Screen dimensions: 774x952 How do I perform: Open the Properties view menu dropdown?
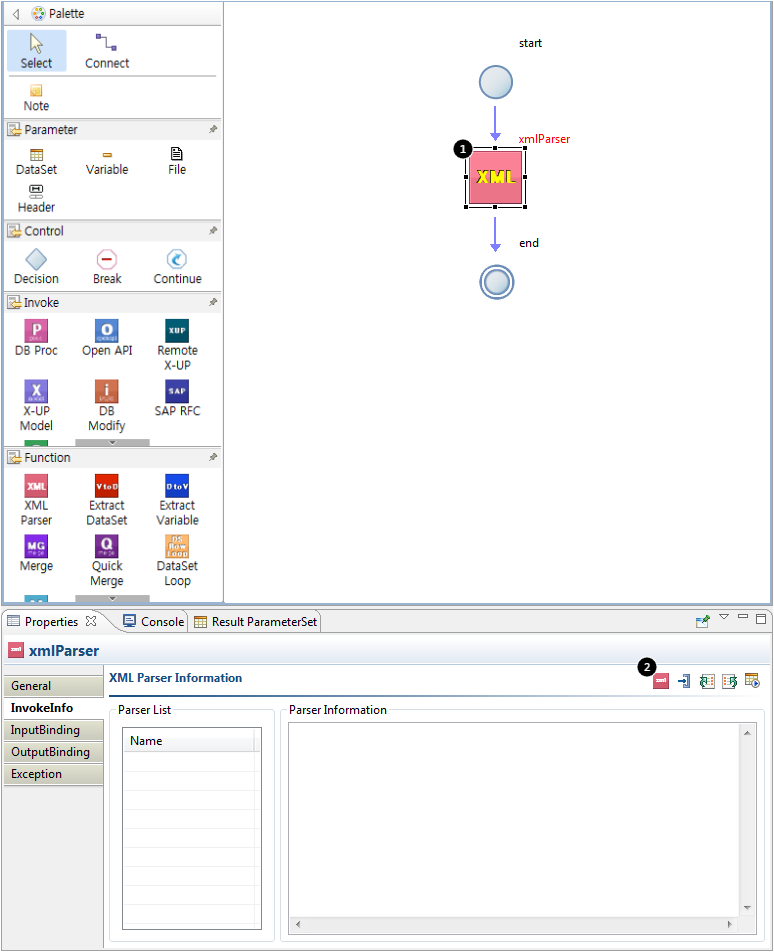tap(724, 617)
